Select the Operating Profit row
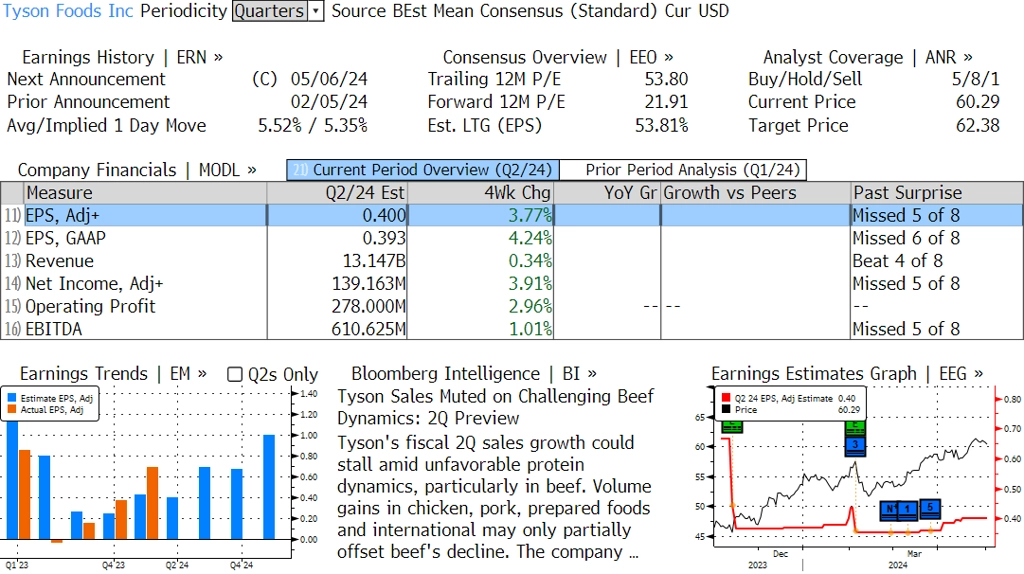 (x=511, y=306)
